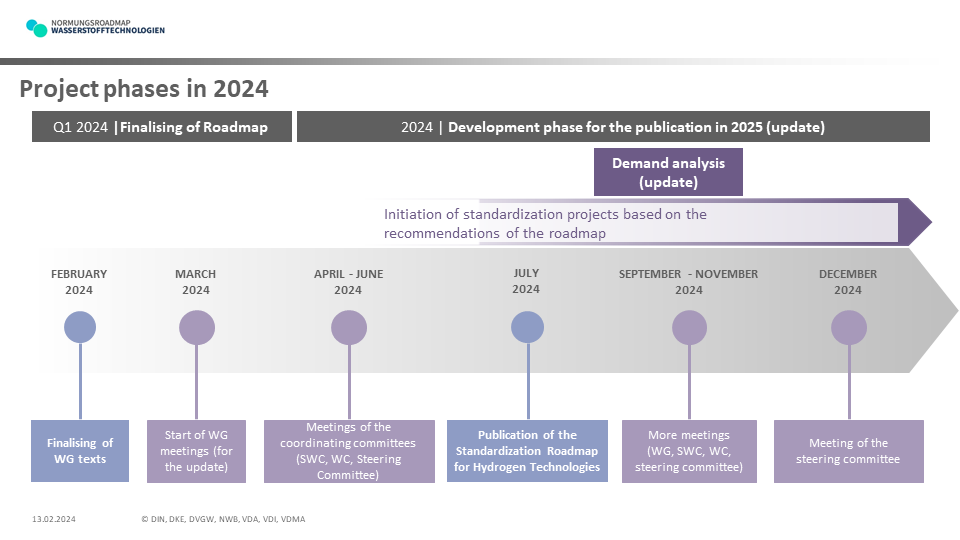Viewport: 960px width, 540px height.
Task: Click the September - November 2024 marker circle
Action: (x=689, y=327)
